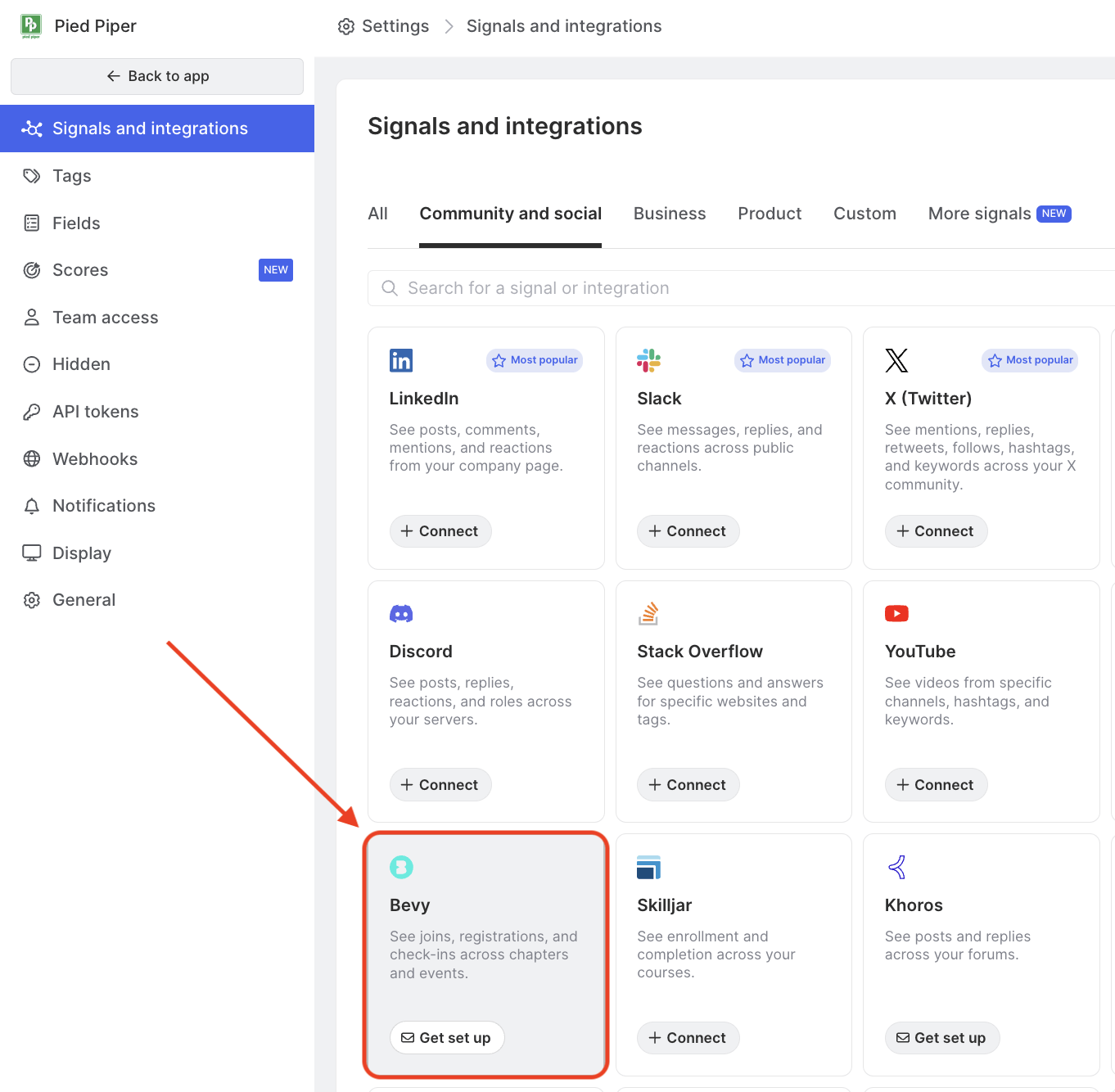This screenshot has width=1115, height=1092.
Task: Open the Display settings page
Action: pyautogui.click(x=157, y=553)
